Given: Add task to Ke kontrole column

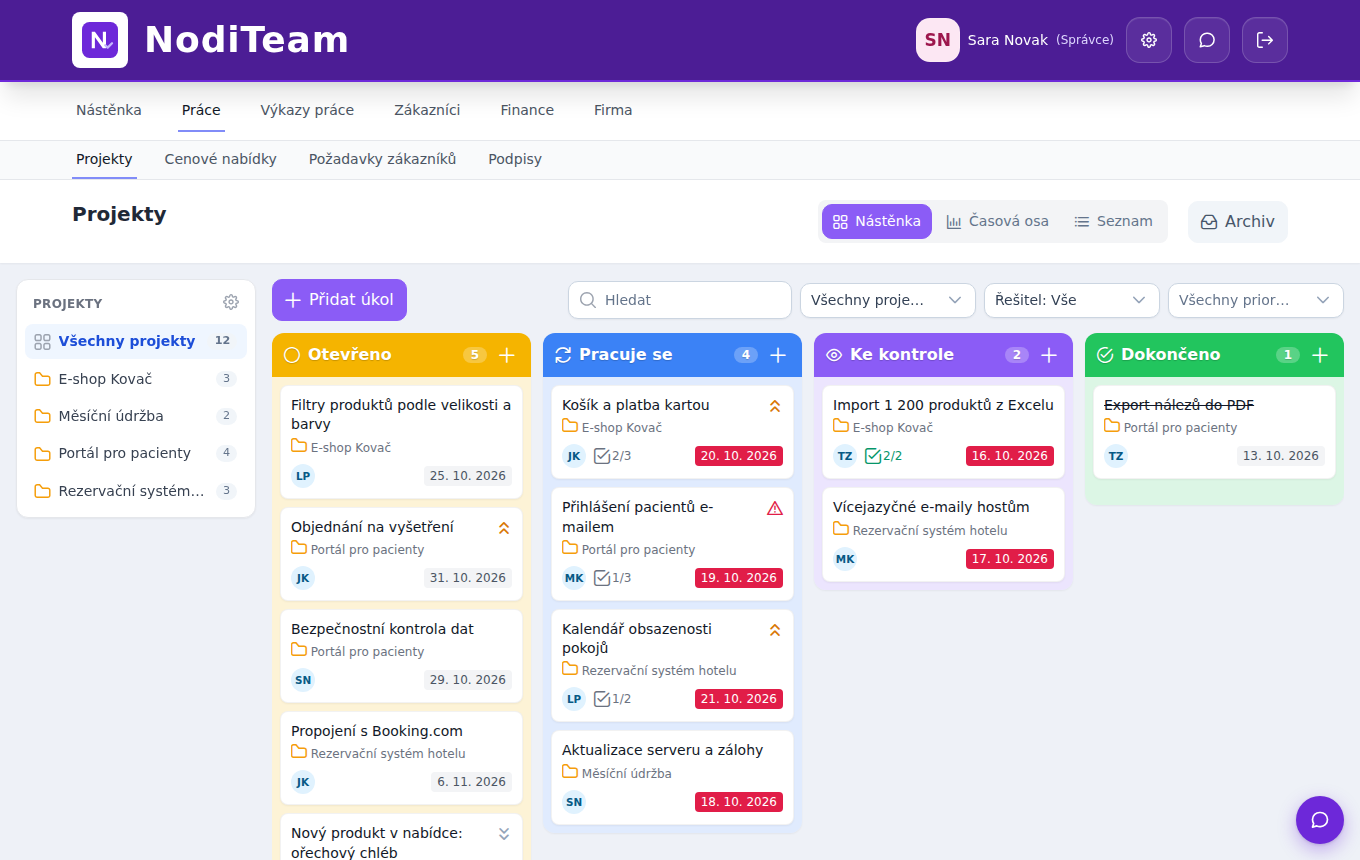Looking at the screenshot, I should pos(1049,355).
